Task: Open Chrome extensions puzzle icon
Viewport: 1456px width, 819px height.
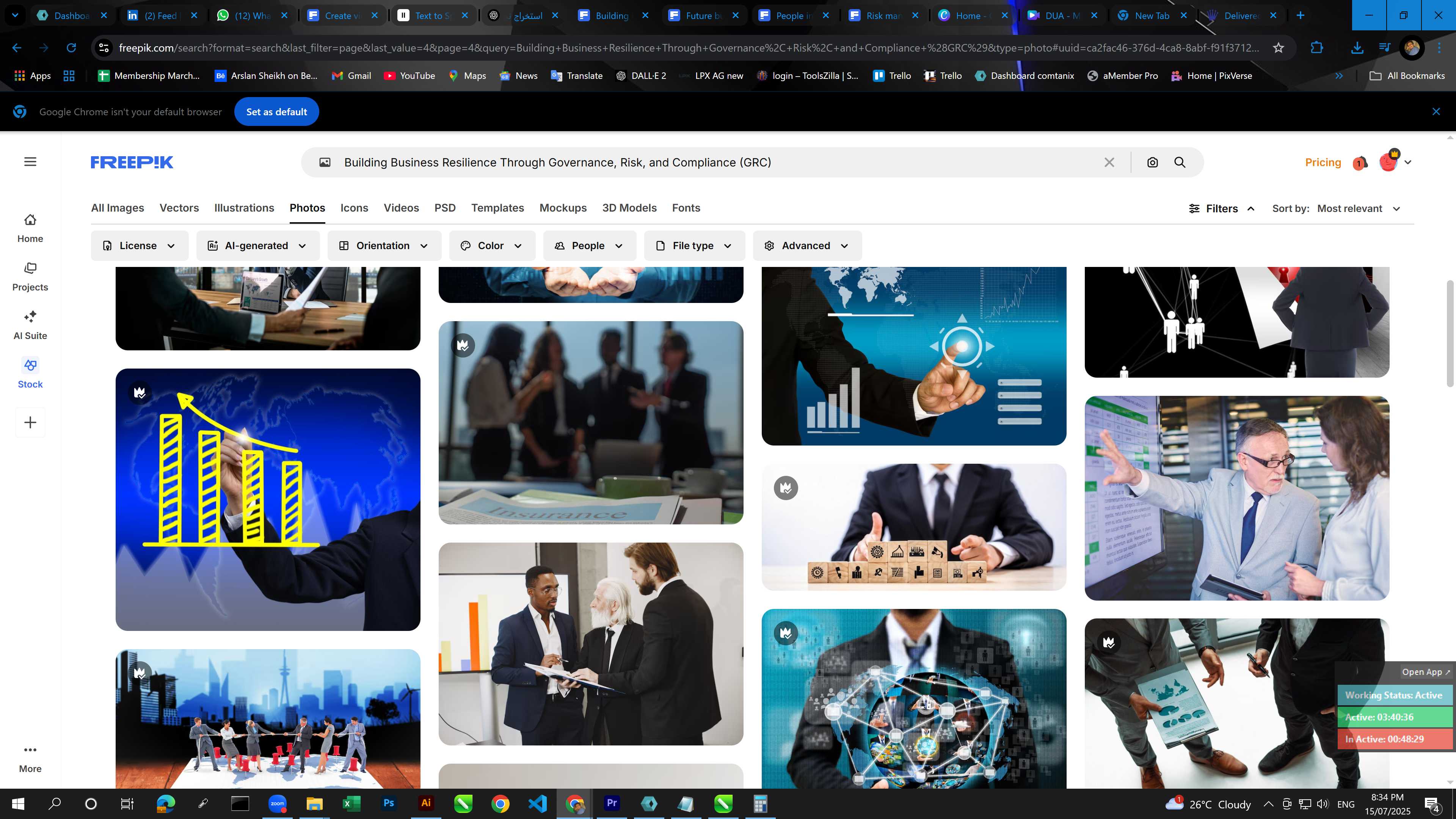Action: click(x=1317, y=48)
